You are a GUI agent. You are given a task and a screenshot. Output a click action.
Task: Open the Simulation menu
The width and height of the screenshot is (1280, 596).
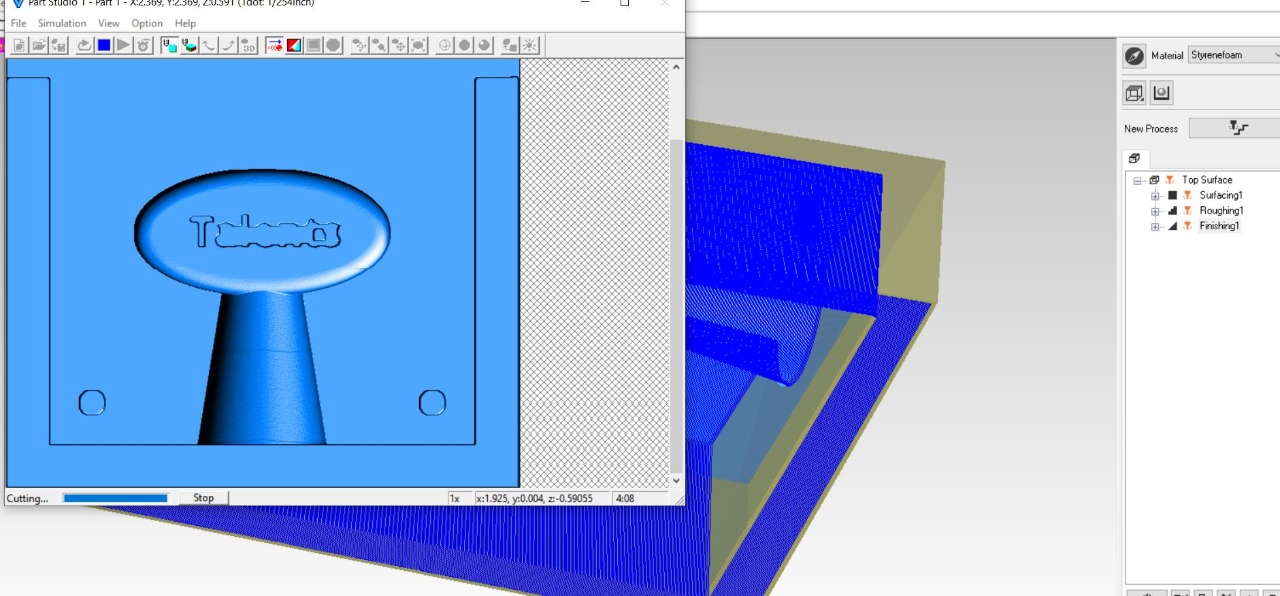click(x=62, y=23)
